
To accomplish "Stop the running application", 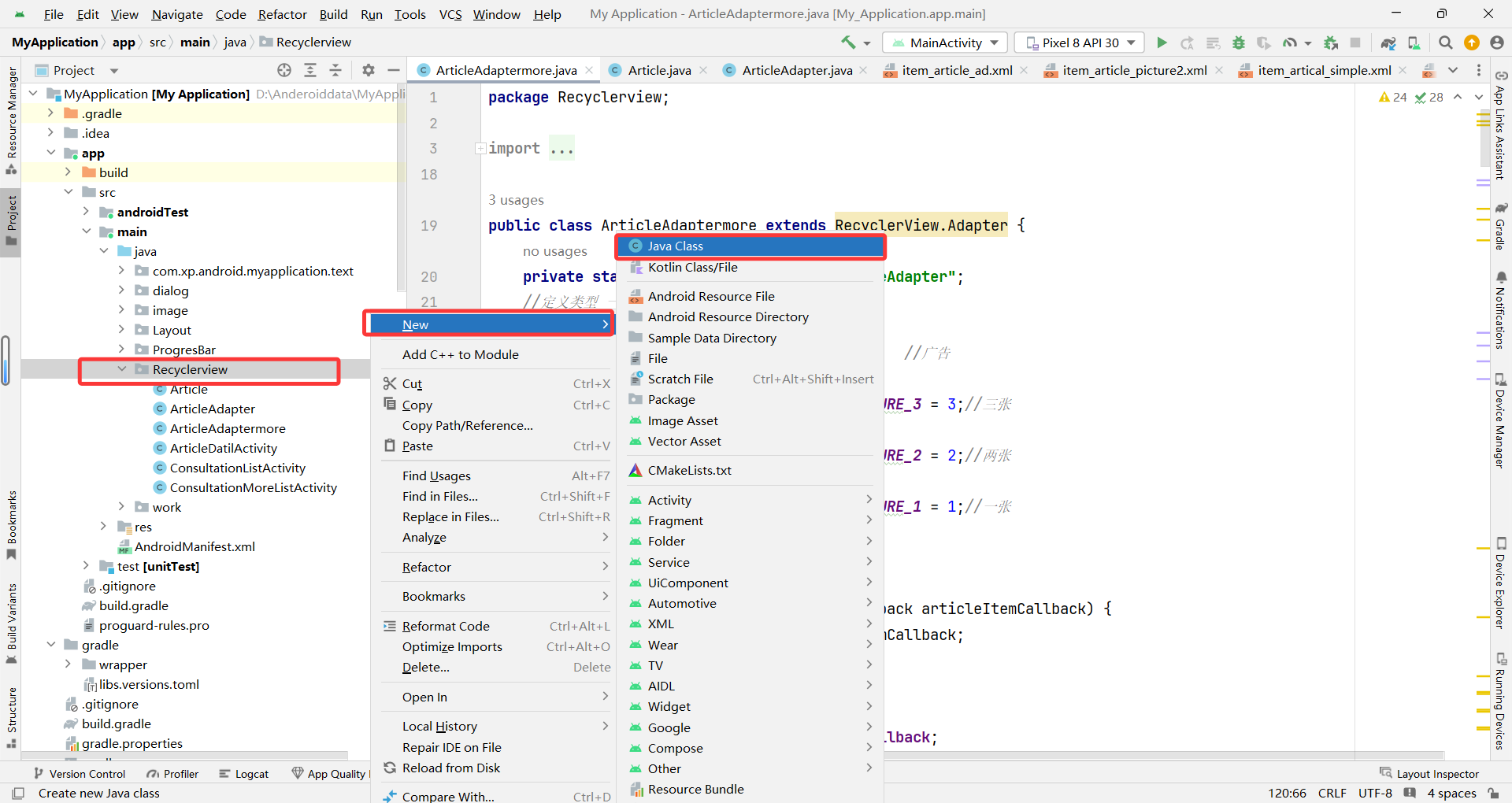I will click(x=1354, y=43).
